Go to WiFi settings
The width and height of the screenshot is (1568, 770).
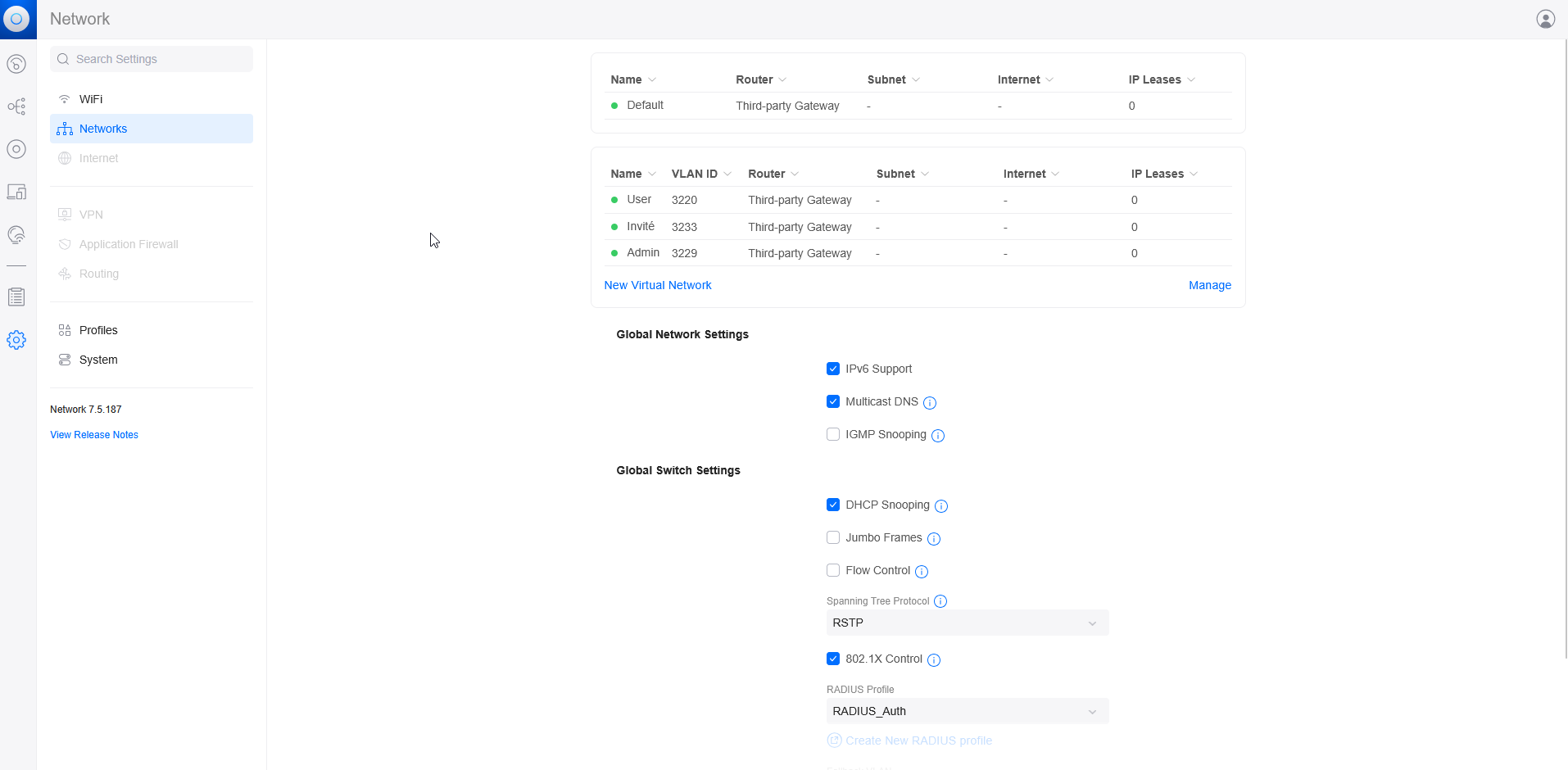[91, 99]
